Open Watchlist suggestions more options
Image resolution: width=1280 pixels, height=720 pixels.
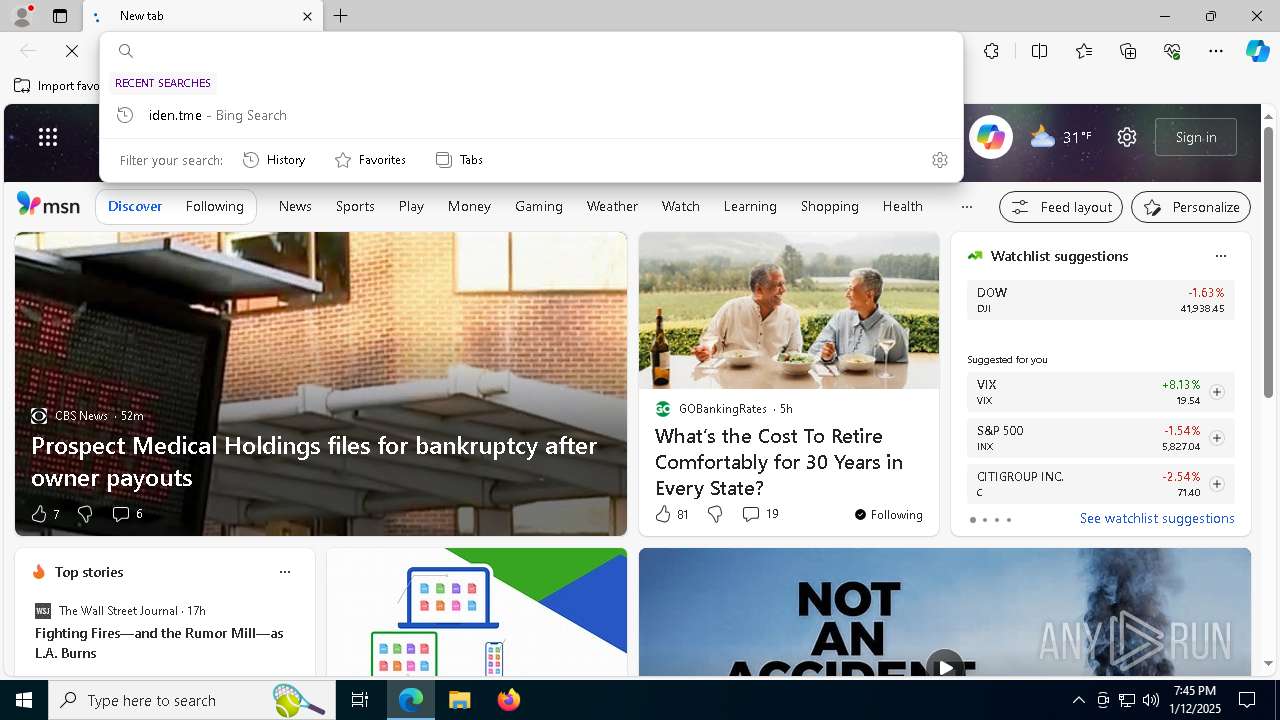[1221, 256]
